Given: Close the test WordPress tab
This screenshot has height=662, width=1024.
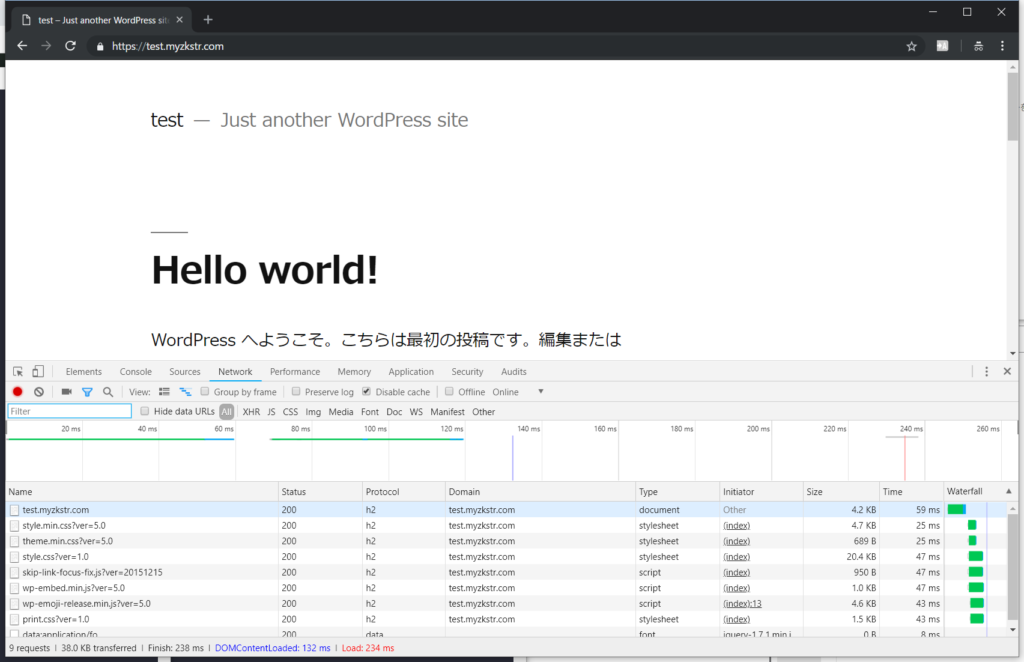Looking at the screenshot, I should [x=180, y=20].
